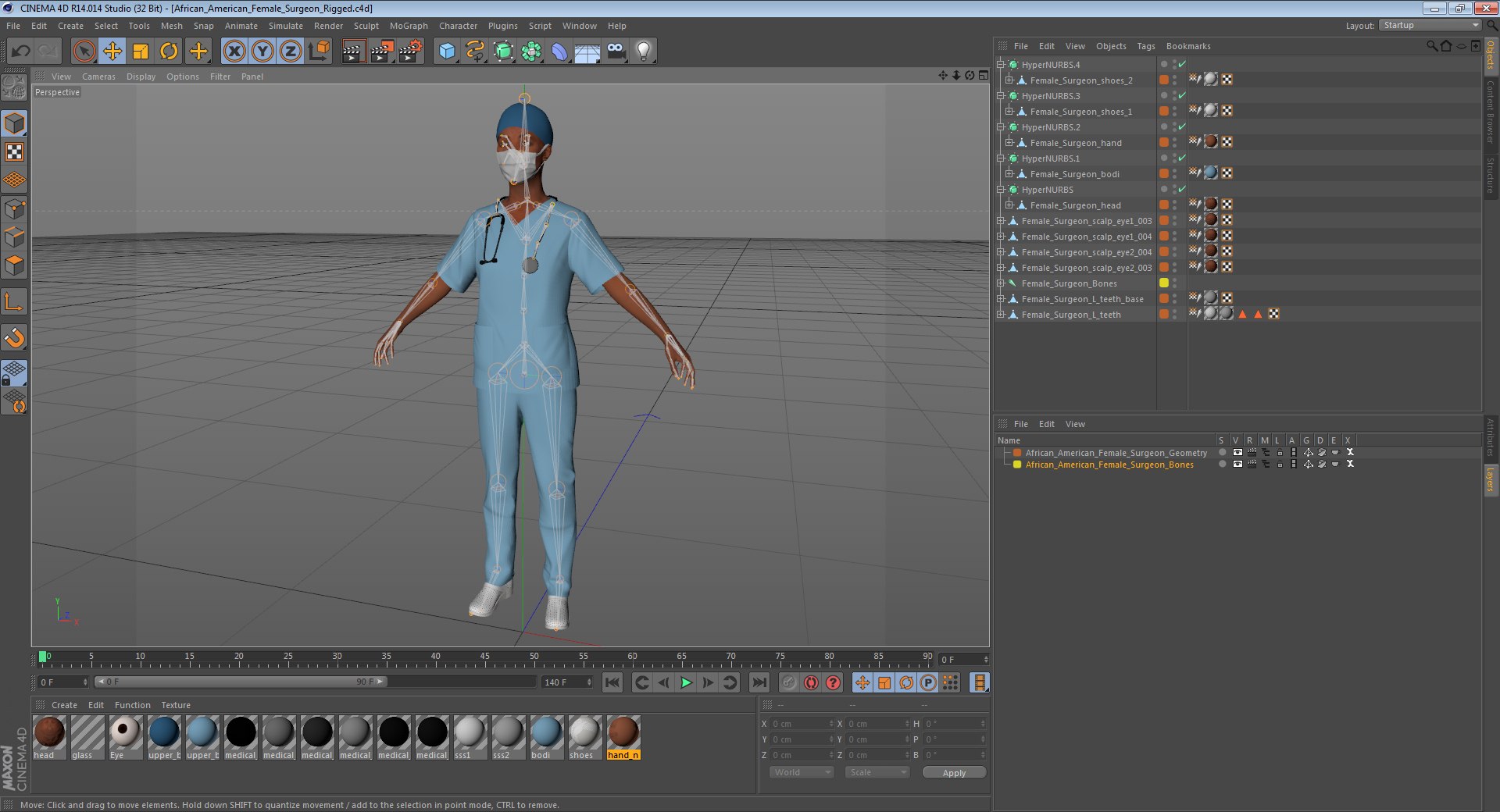Open the deformer objects icon

point(559,52)
